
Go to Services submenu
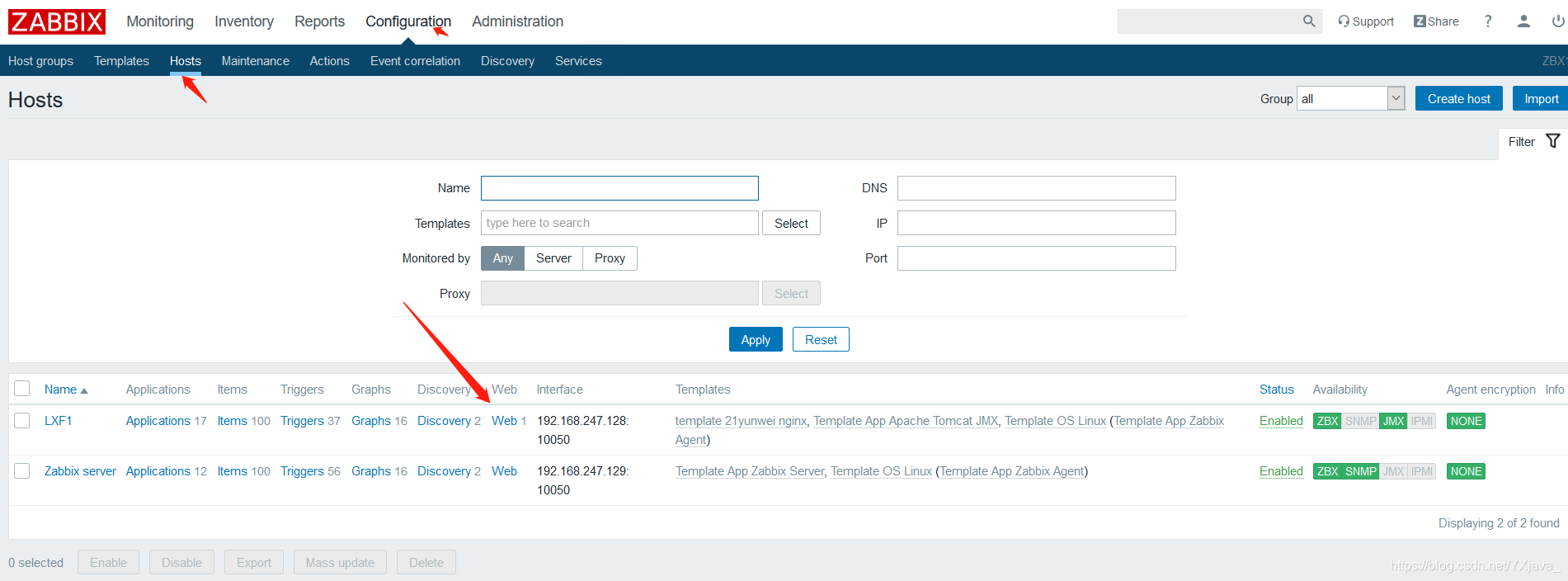point(578,61)
